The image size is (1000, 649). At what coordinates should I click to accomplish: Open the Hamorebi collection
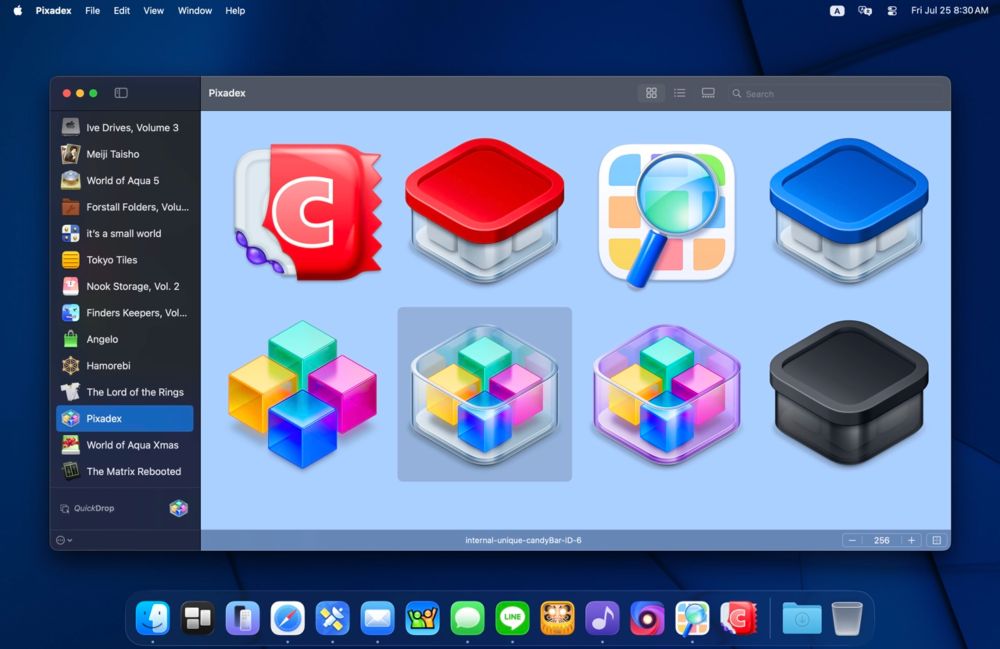(125, 365)
